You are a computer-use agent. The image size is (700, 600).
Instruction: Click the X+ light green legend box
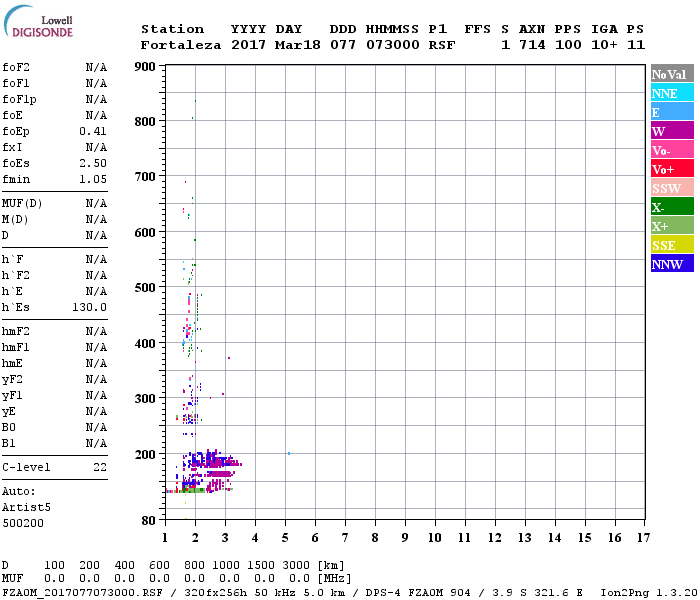pos(672,226)
